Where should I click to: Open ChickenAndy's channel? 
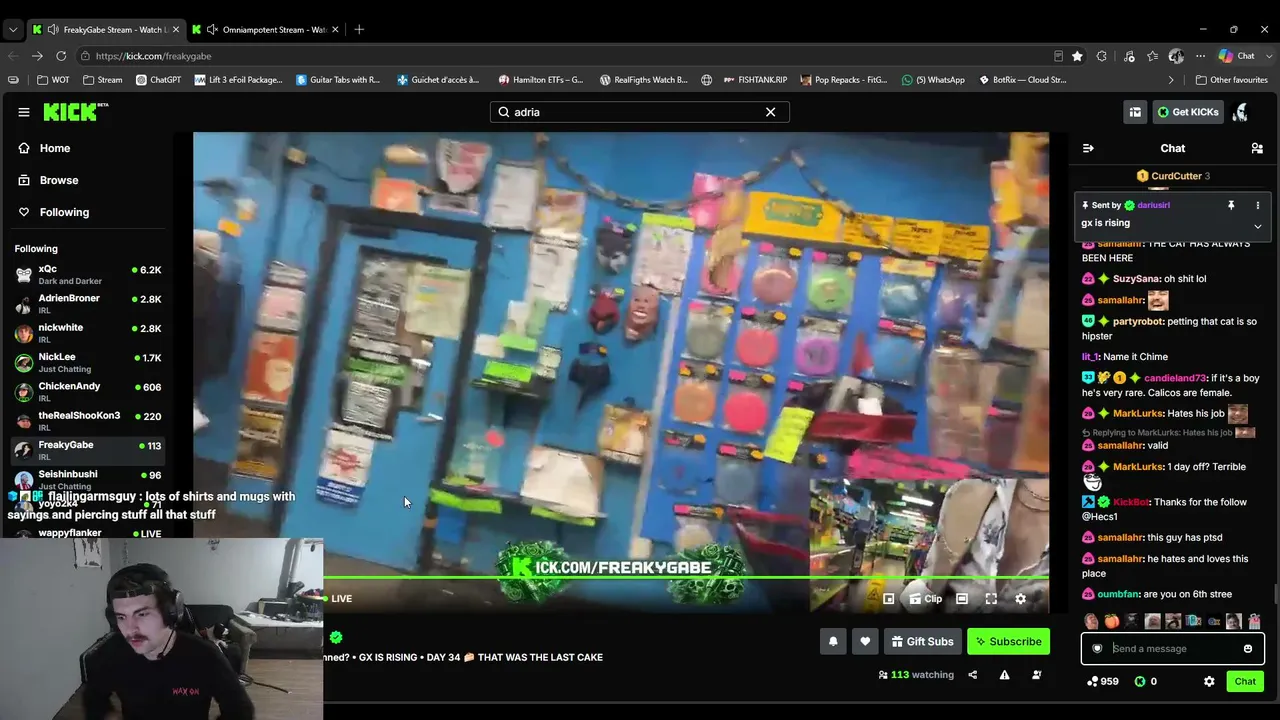coord(88,391)
